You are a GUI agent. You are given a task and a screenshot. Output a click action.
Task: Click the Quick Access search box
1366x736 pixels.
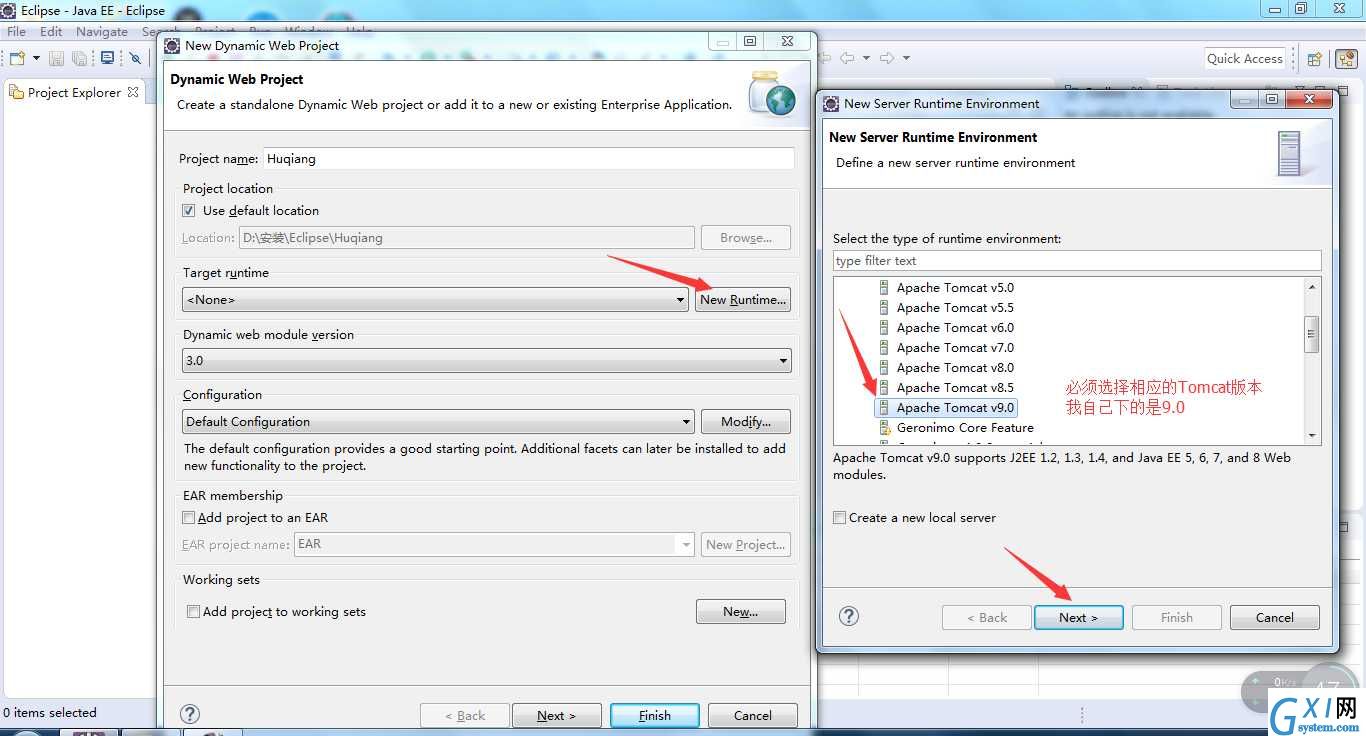pyautogui.click(x=1245, y=59)
